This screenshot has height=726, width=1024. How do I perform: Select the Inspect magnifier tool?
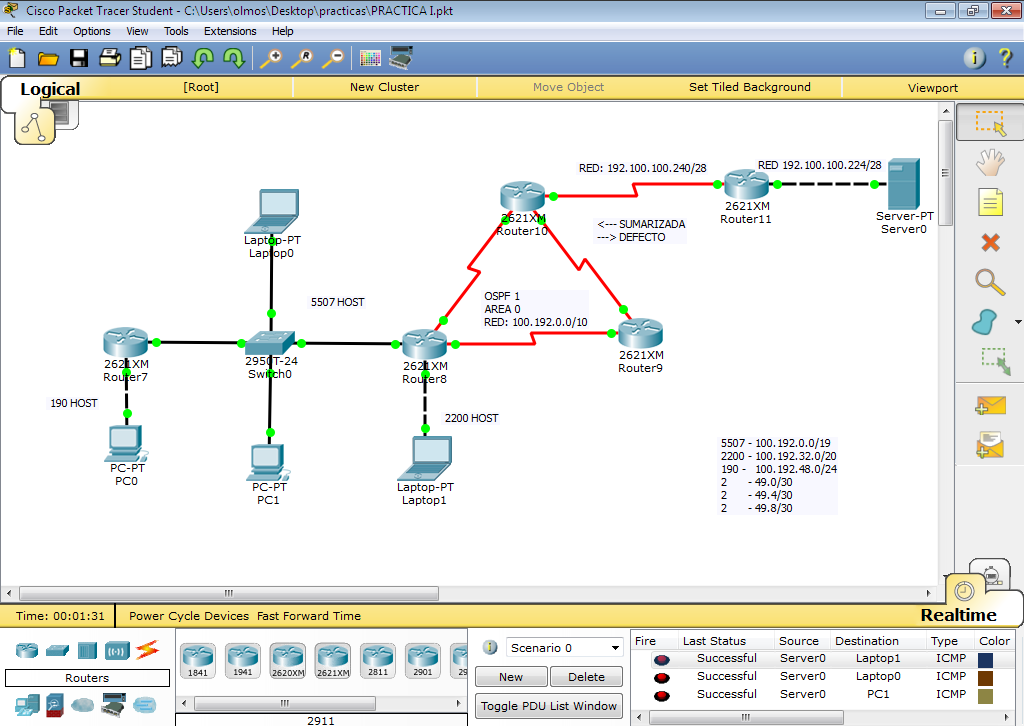pos(990,283)
